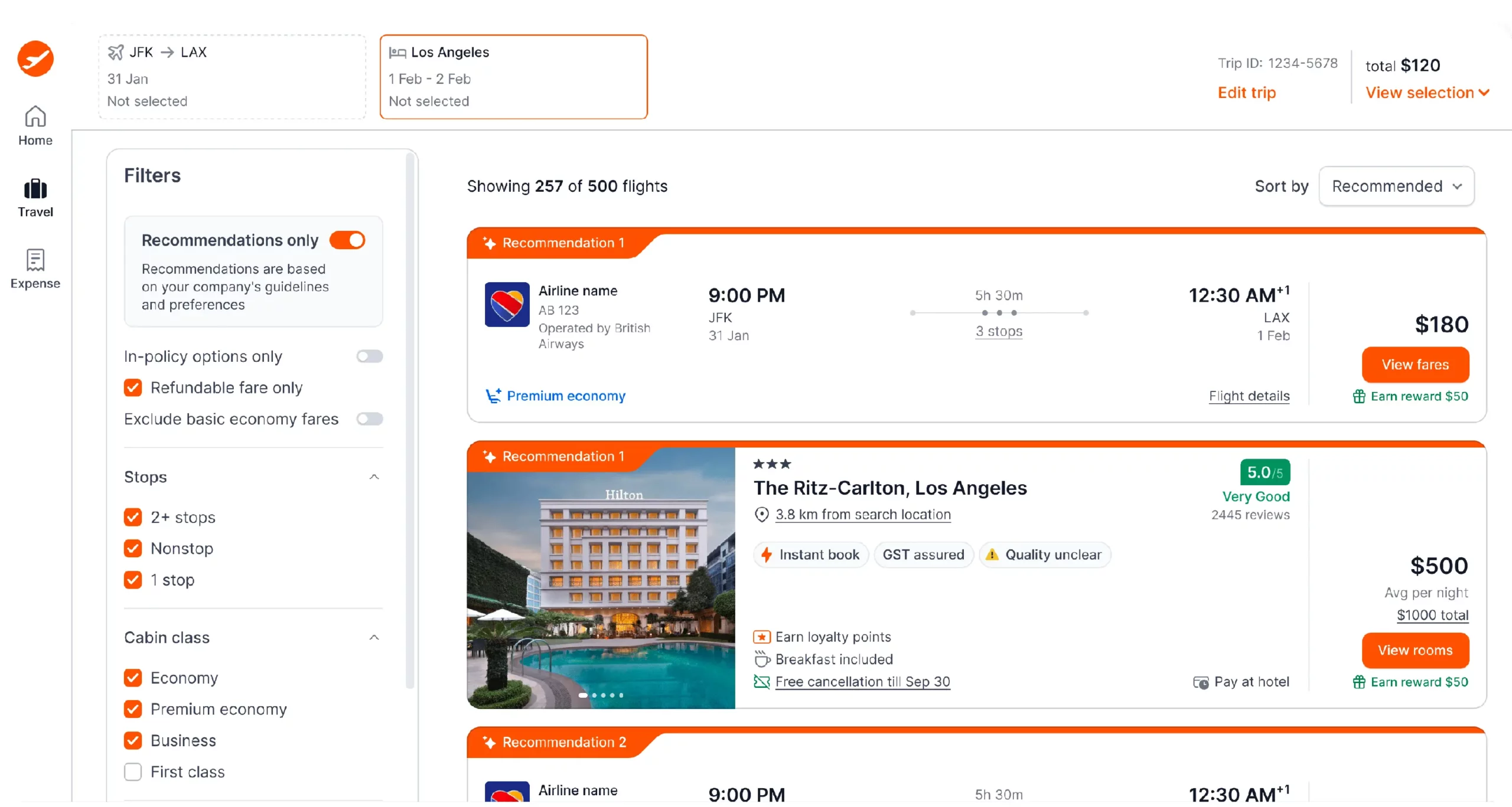This screenshot has width=1512, height=807.
Task: Select the JFK to LAX flight tab
Action: [x=232, y=77]
